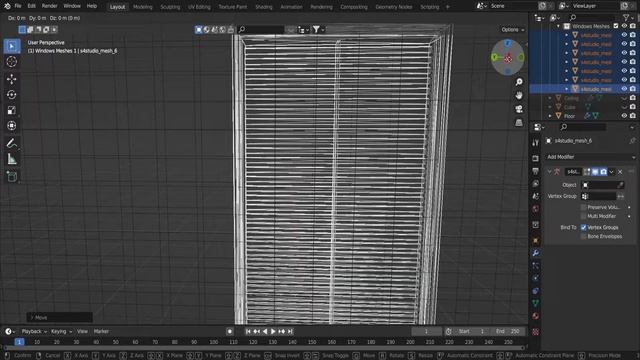
Task: Click the navigation gizmo orientation sphere
Action: (507, 58)
